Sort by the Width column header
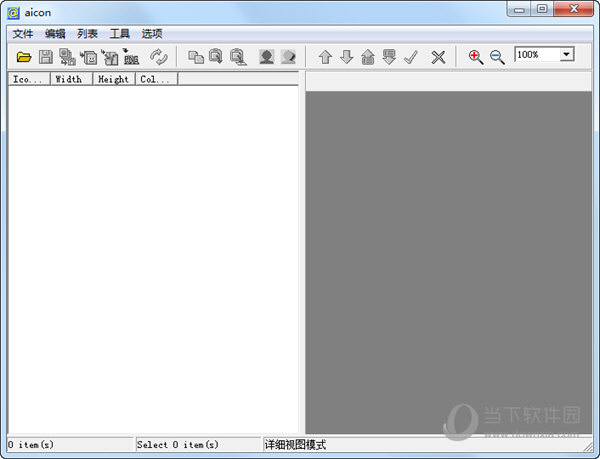This screenshot has height=459, width=600. (72, 79)
